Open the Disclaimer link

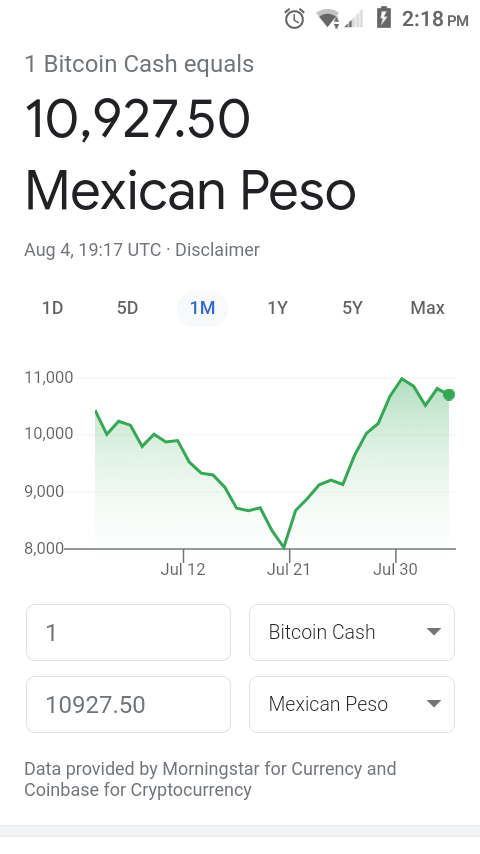(217, 250)
